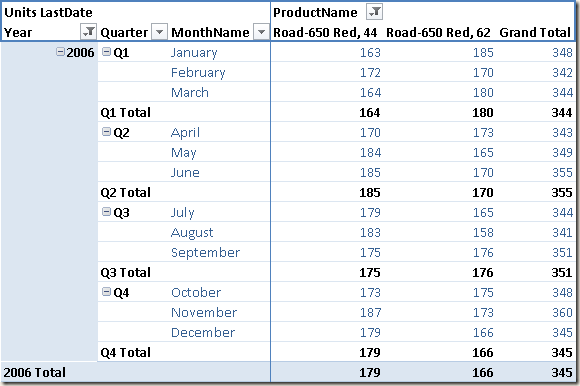Click August value 158 for Red, 62
Screen dimensions: 580x386
click(x=483, y=232)
